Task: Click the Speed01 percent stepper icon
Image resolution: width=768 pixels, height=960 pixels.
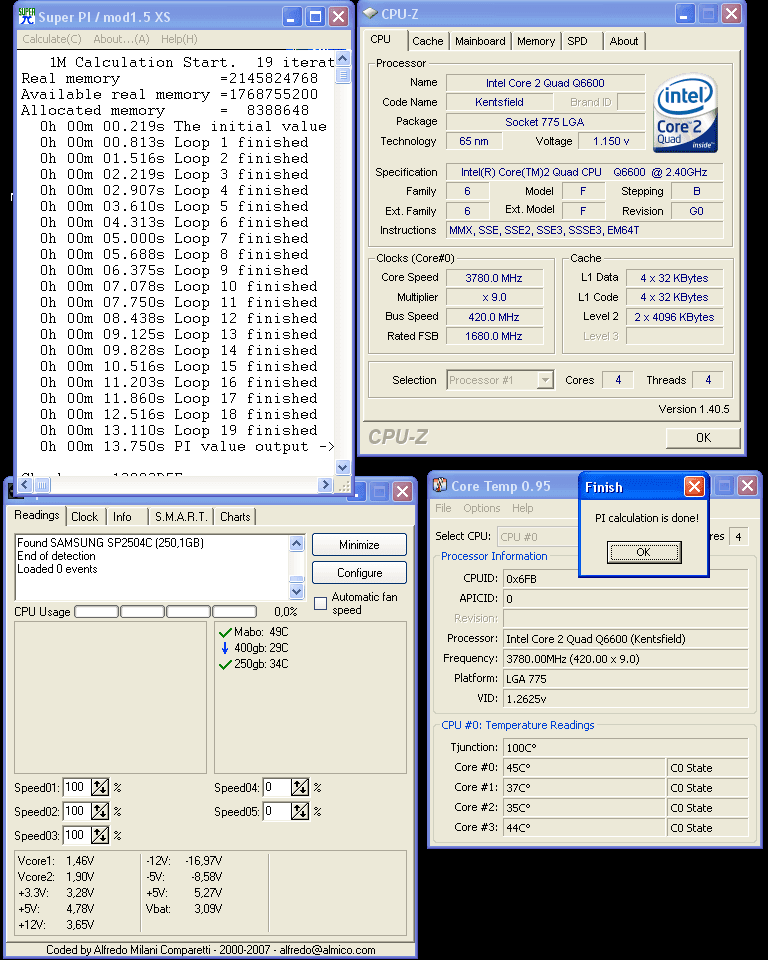Action: pyautogui.click(x=99, y=787)
